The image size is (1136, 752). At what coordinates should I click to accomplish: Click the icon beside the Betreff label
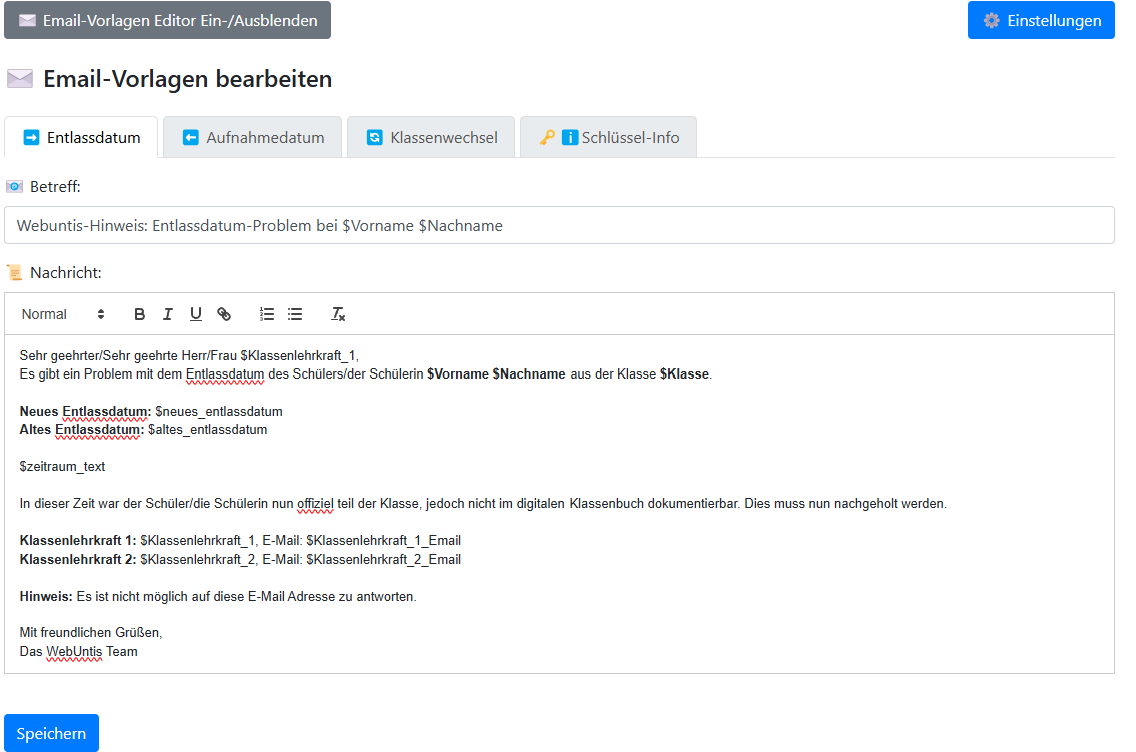click(x=14, y=187)
